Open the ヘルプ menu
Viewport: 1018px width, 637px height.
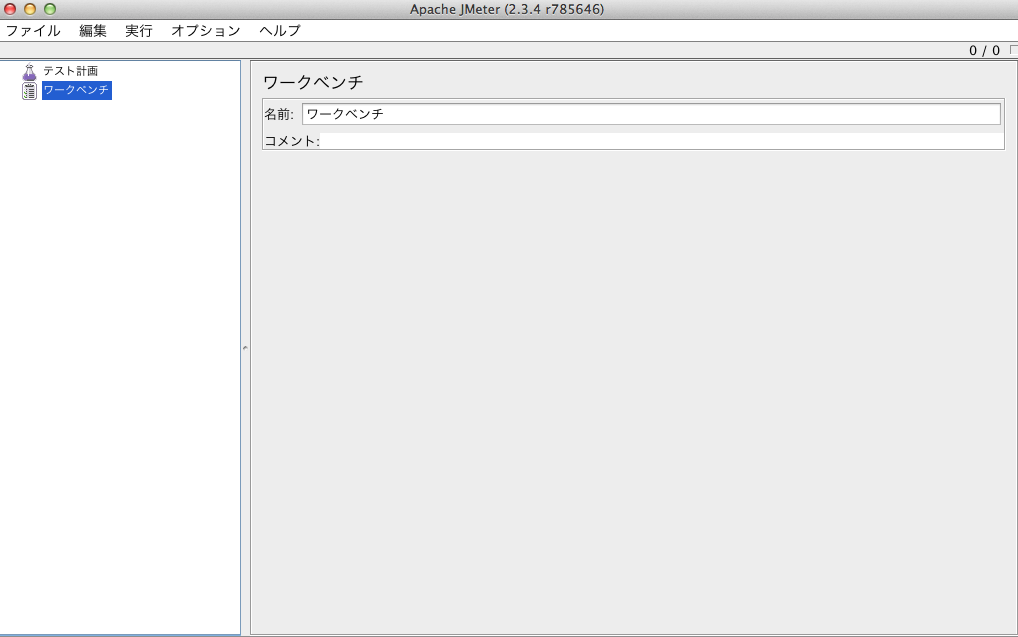click(x=280, y=31)
